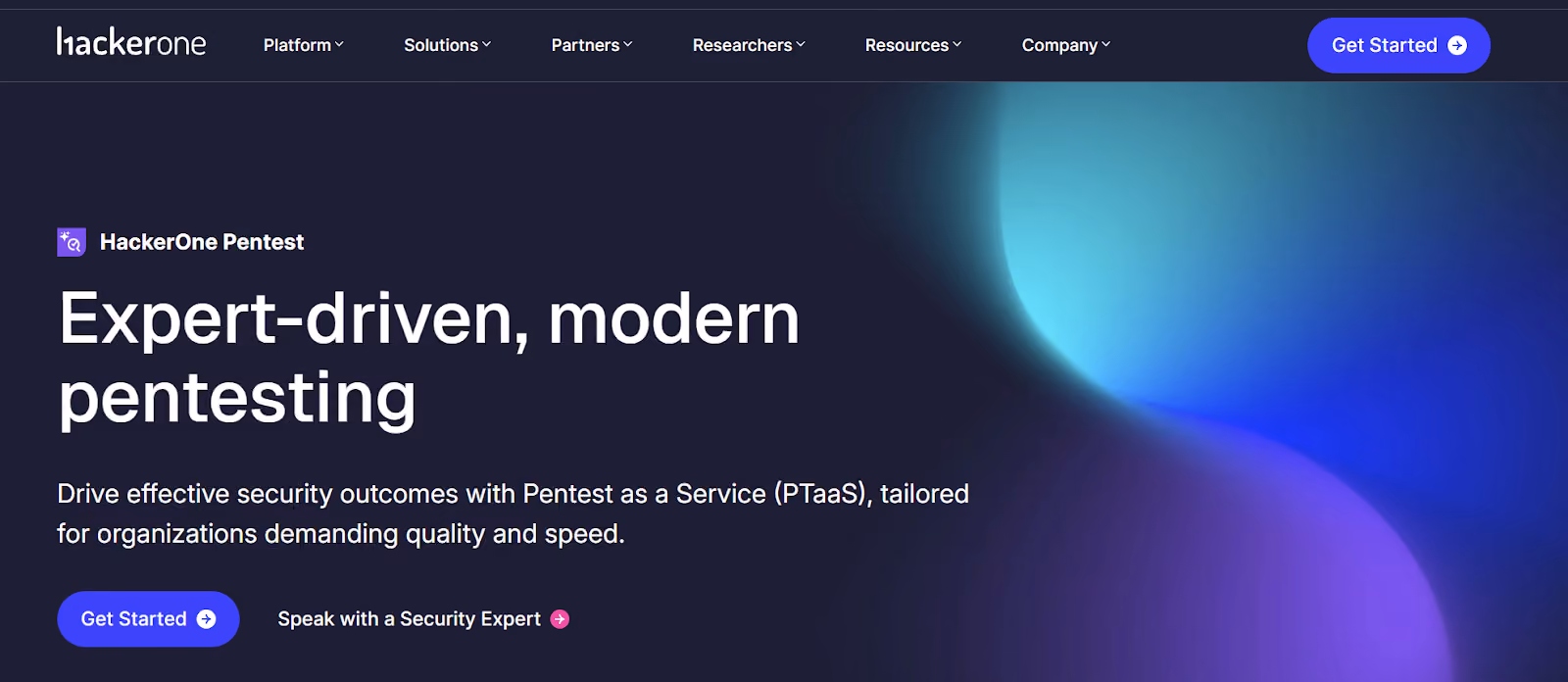Click pink arrow icon beside Security Expert link
Viewport: 1568px width, 682px height.
(560, 619)
